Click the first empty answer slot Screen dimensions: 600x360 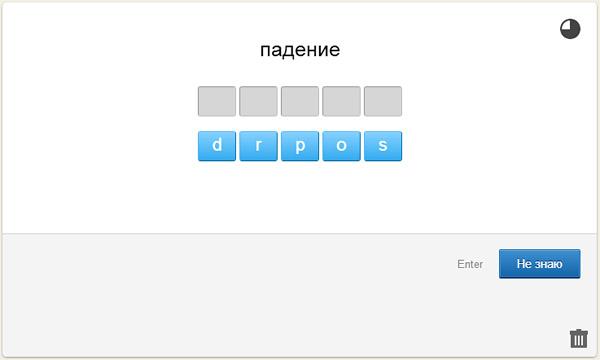click(217, 101)
